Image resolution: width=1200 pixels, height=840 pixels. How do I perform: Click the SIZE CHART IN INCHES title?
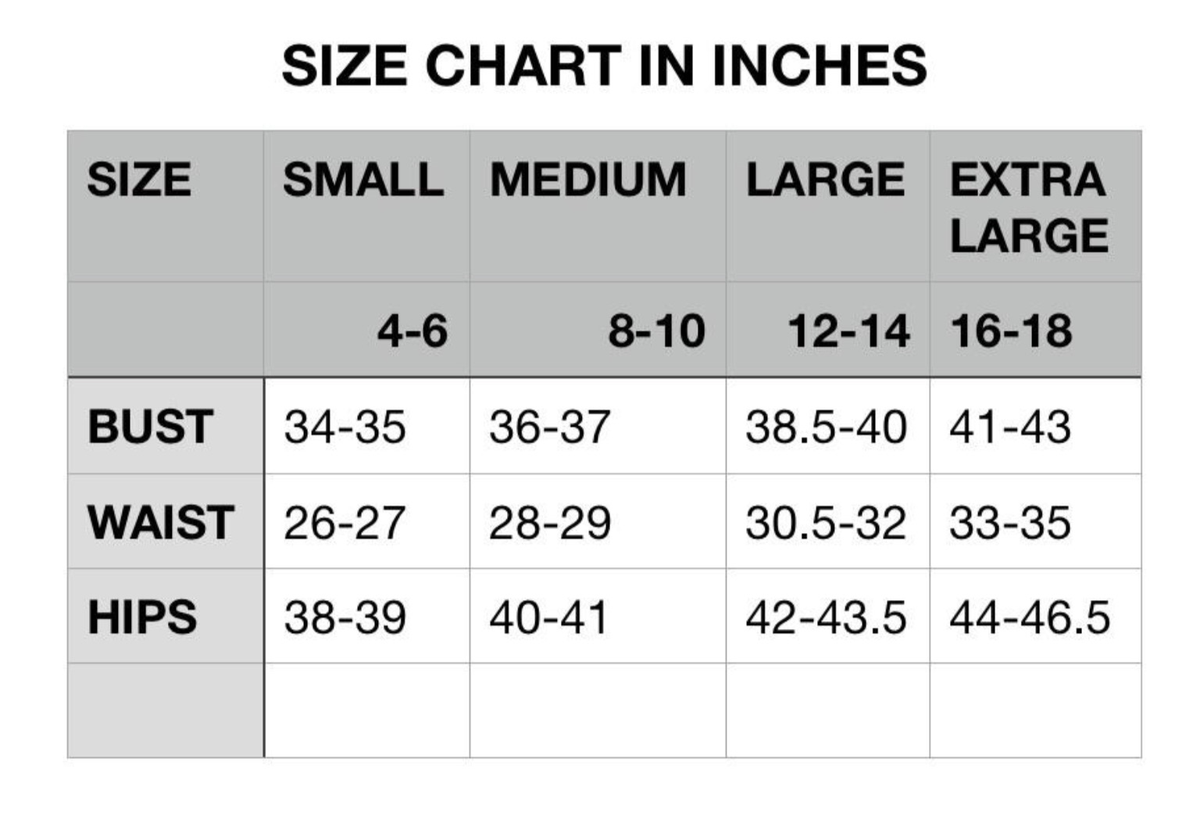click(x=604, y=67)
